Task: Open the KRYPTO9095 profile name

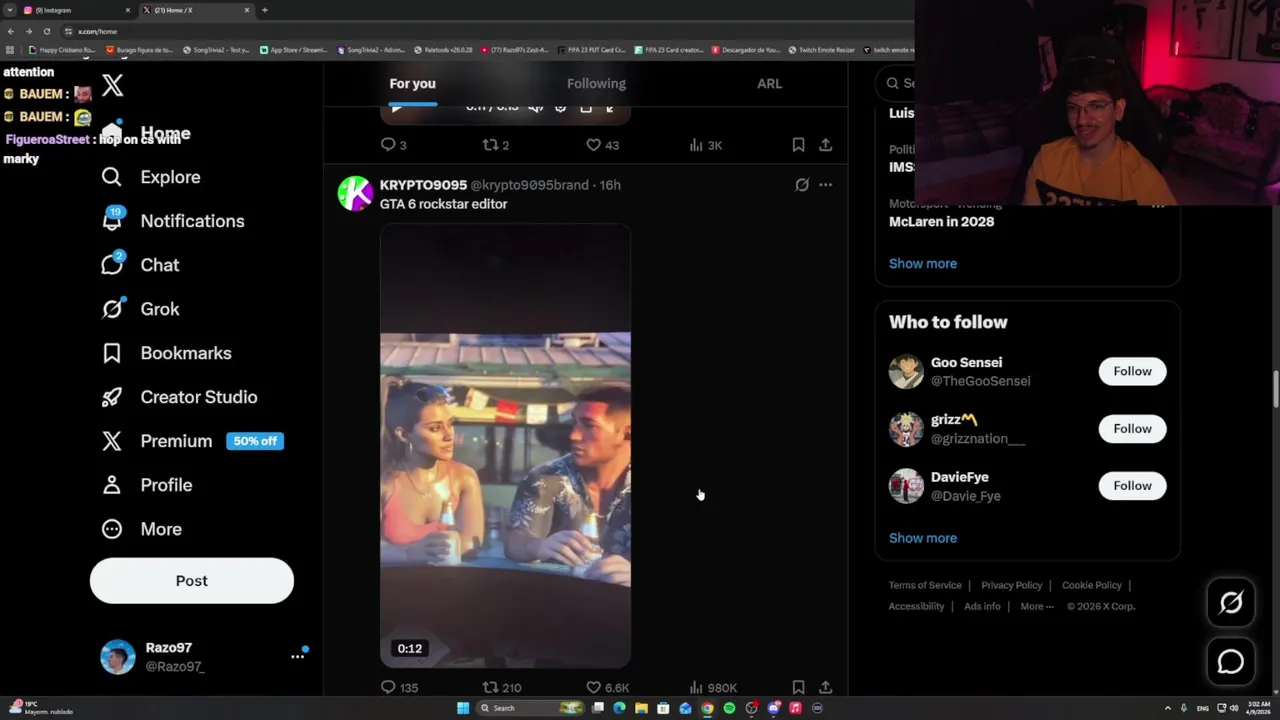Action: pos(423,185)
